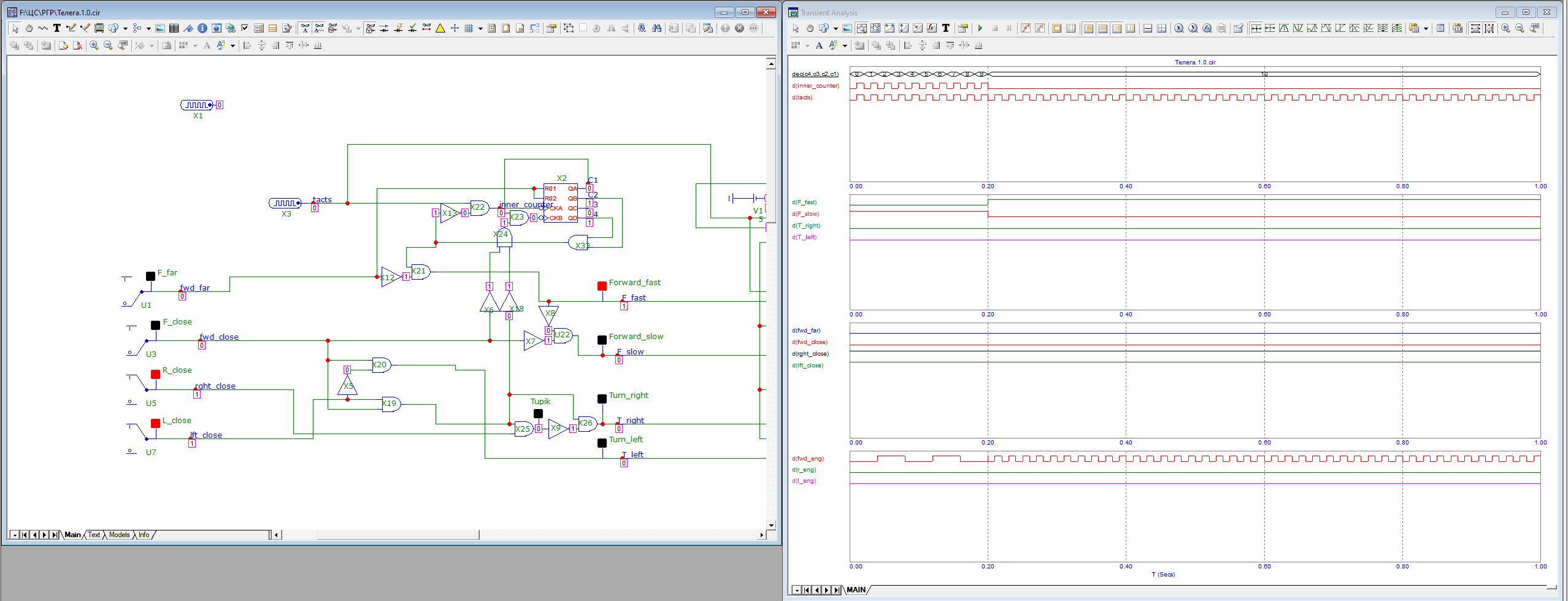Click the Zoom In magnifier in Transient Analysis toolbar
1568x601 pixels.
pos(1505,28)
